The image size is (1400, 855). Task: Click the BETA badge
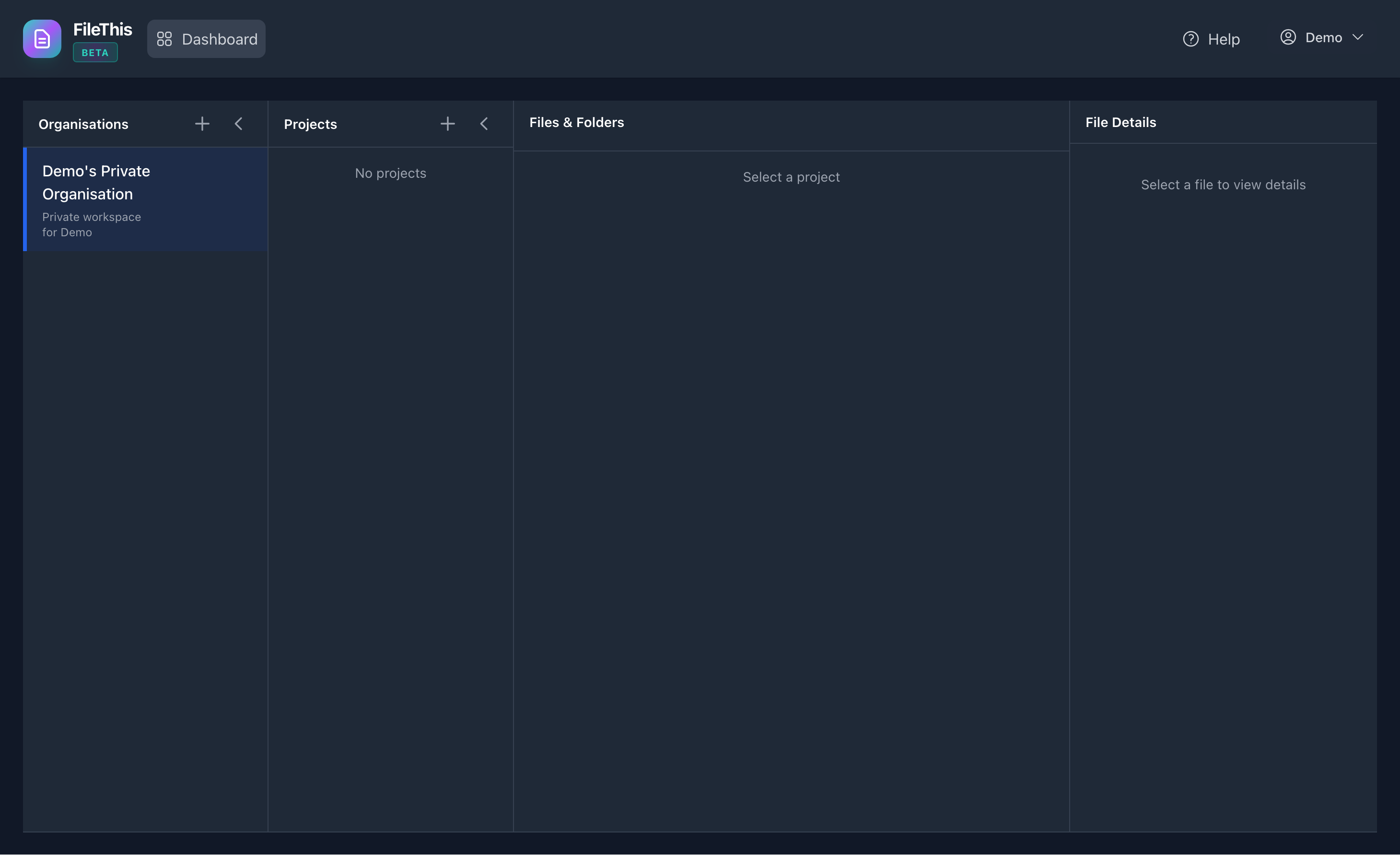[95, 52]
